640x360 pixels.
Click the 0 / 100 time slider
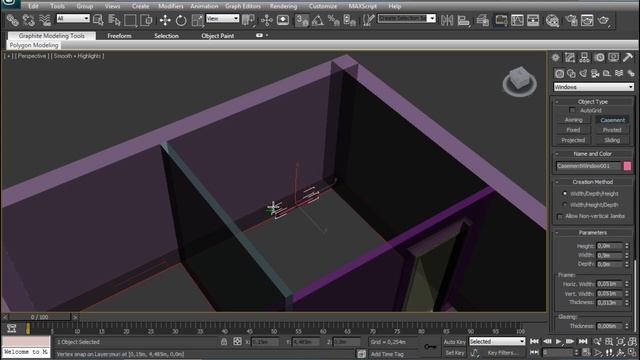[40, 317]
